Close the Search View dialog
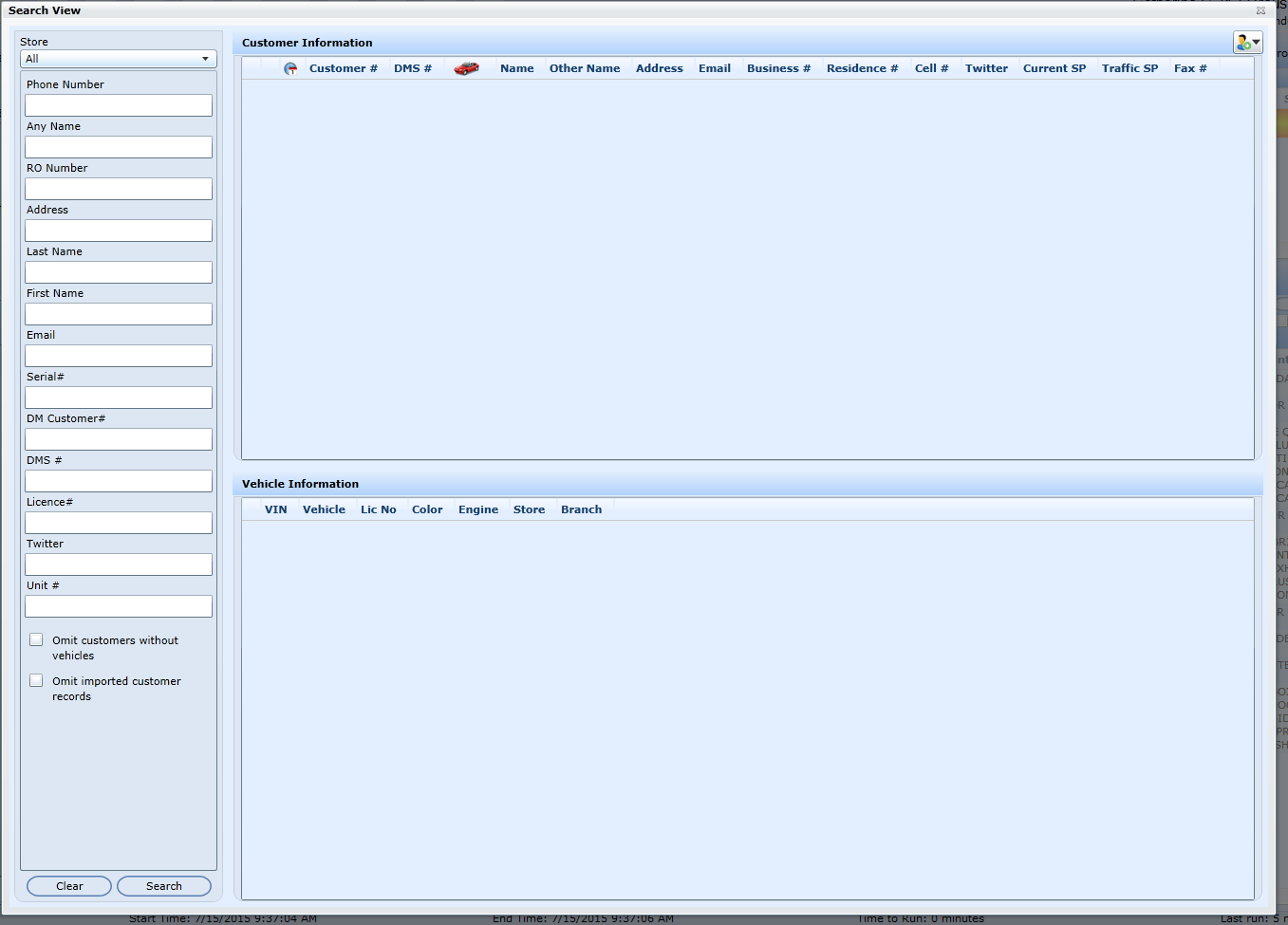Screen dimensions: 1288x925 click(1260, 10)
